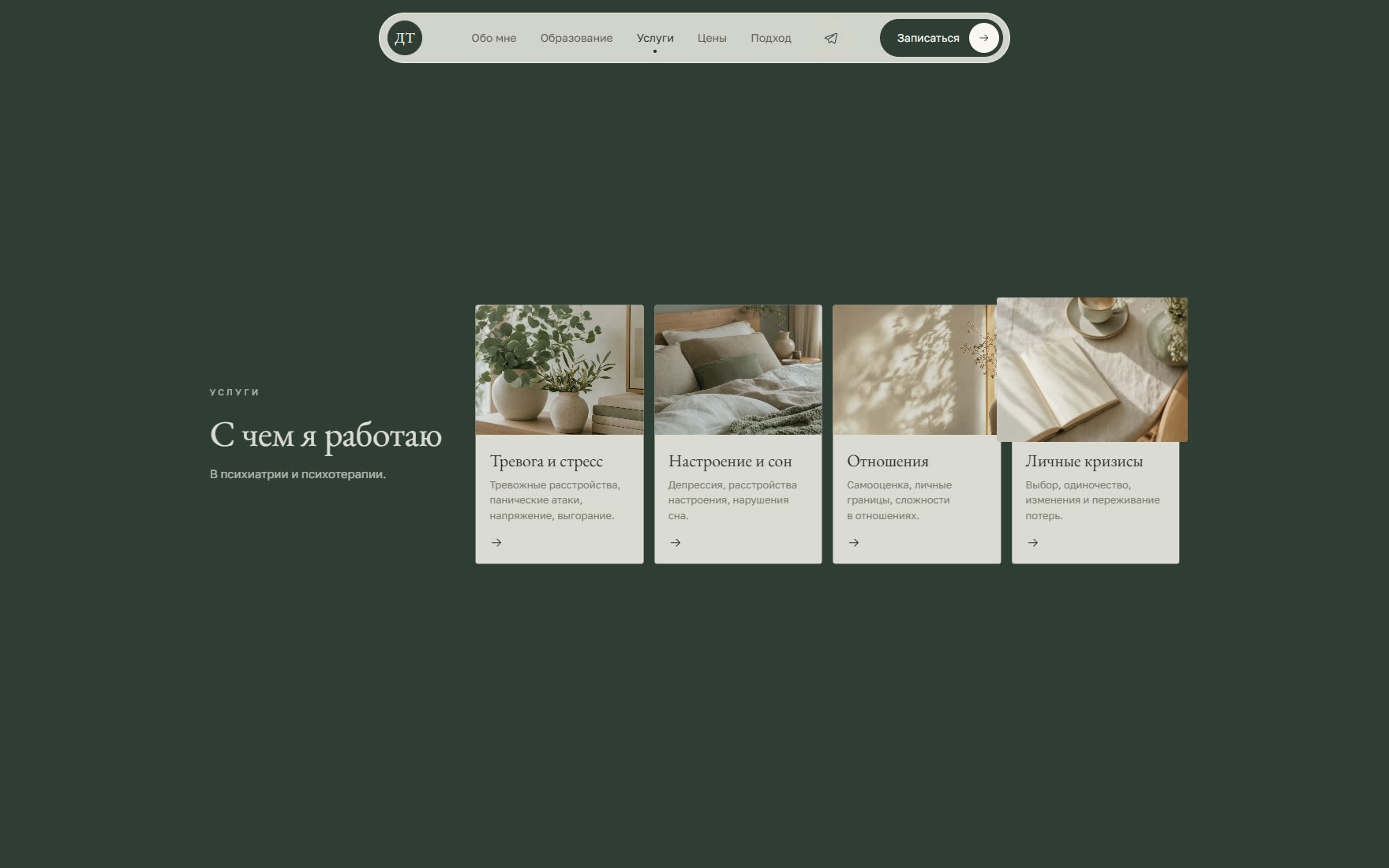Click the Записаться label in the navbar button
Viewport: 1389px width, 868px height.
pyautogui.click(x=928, y=38)
